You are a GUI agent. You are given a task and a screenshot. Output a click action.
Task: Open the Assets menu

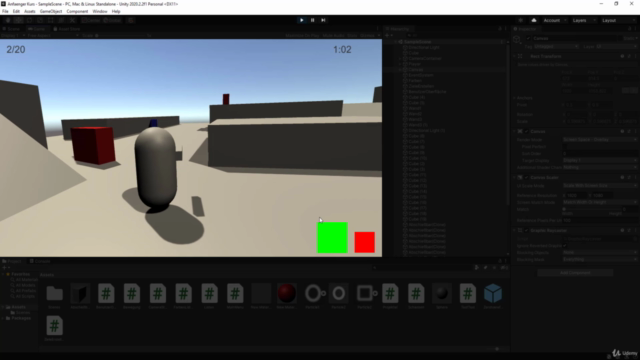pyautogui.click(x=30, y=11)
